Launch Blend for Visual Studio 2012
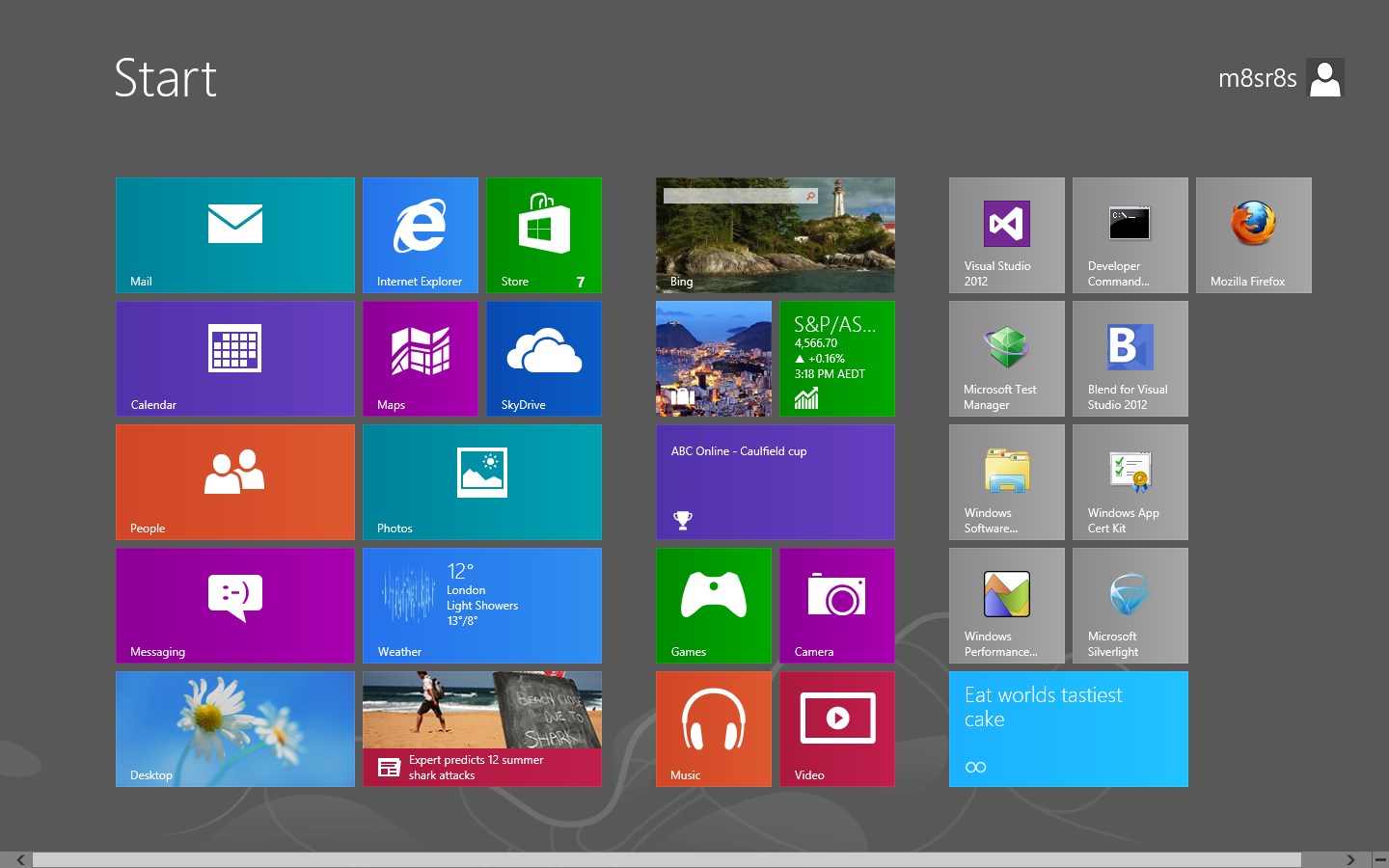Screen dimensions: 1389x868 pyautogui.click(x=1130, y=359)
